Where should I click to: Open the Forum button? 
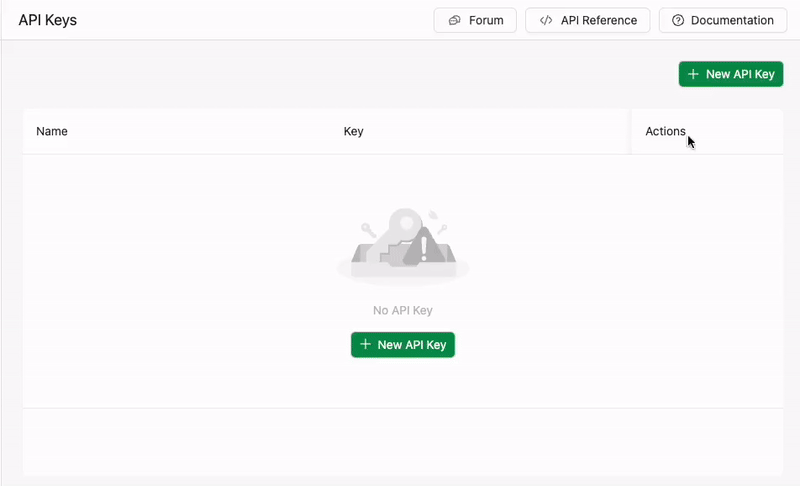tap(475, 20)
